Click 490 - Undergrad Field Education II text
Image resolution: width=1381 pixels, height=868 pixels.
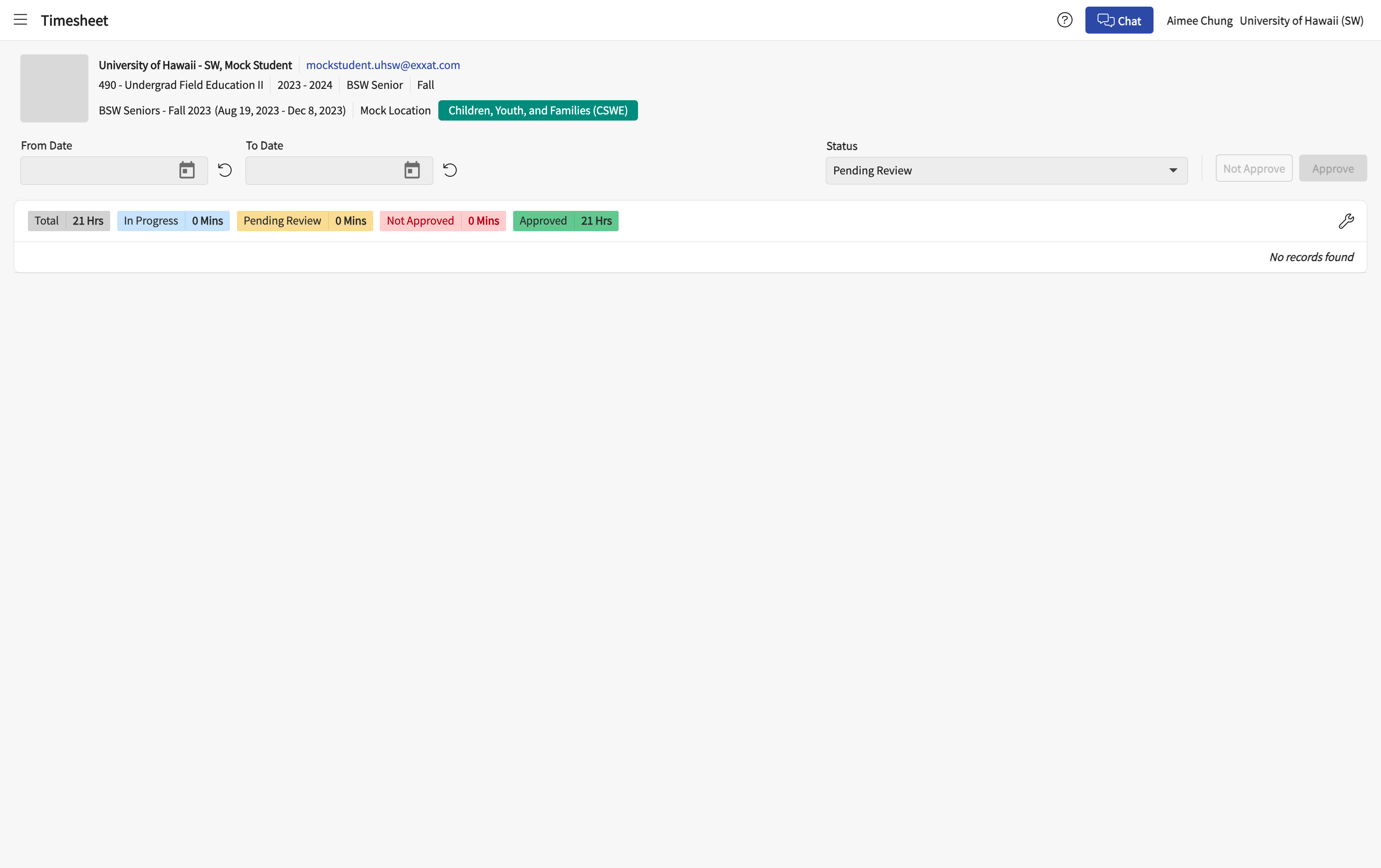[181, 85]
